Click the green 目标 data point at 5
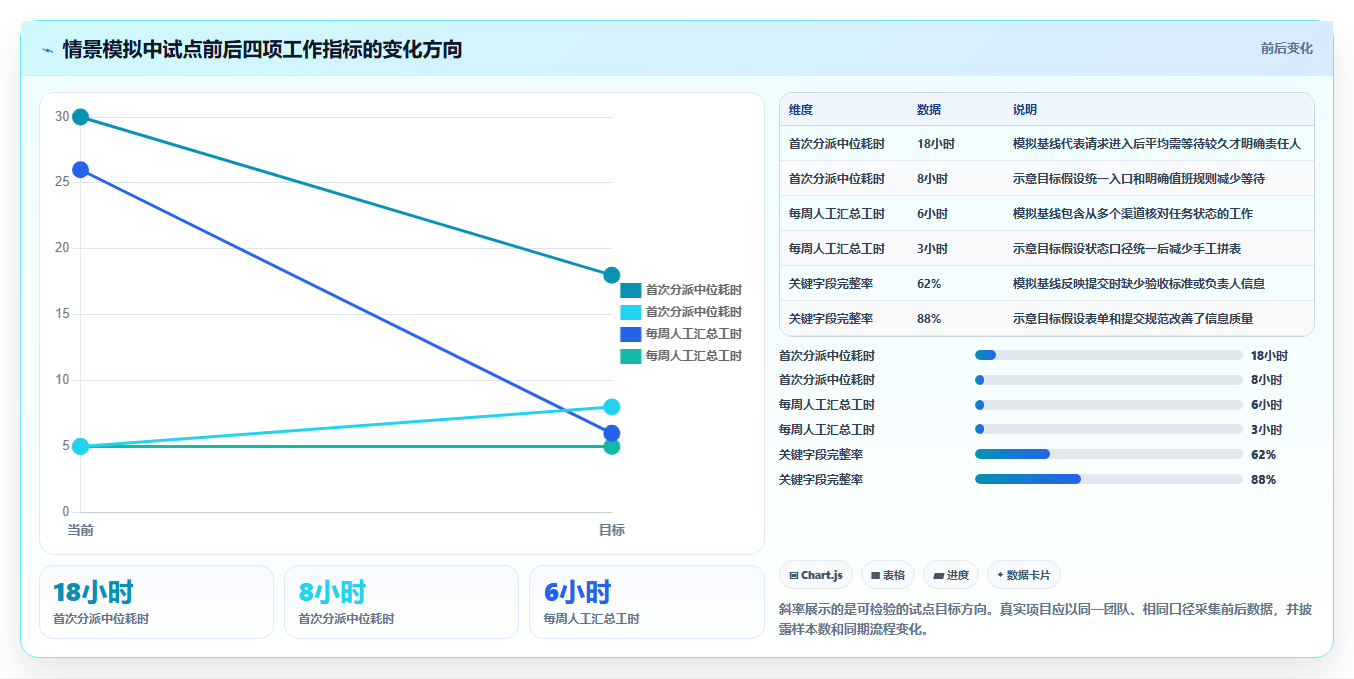Screen dimensions: 1354x679 (612, 446)
